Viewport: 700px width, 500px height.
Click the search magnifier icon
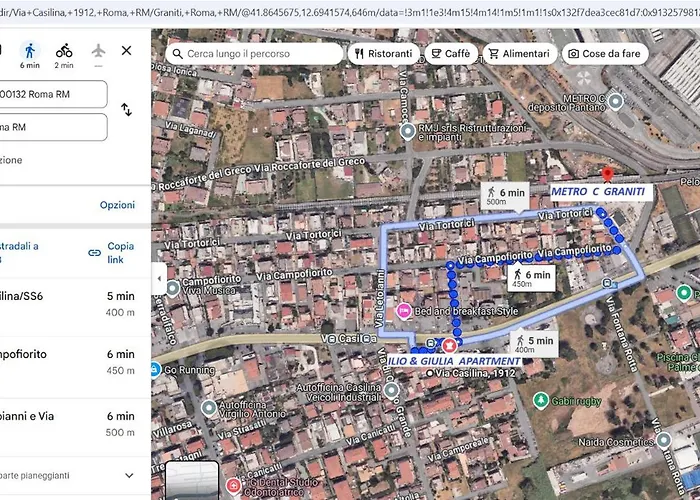pyautogui.click(x=177, y=54)
